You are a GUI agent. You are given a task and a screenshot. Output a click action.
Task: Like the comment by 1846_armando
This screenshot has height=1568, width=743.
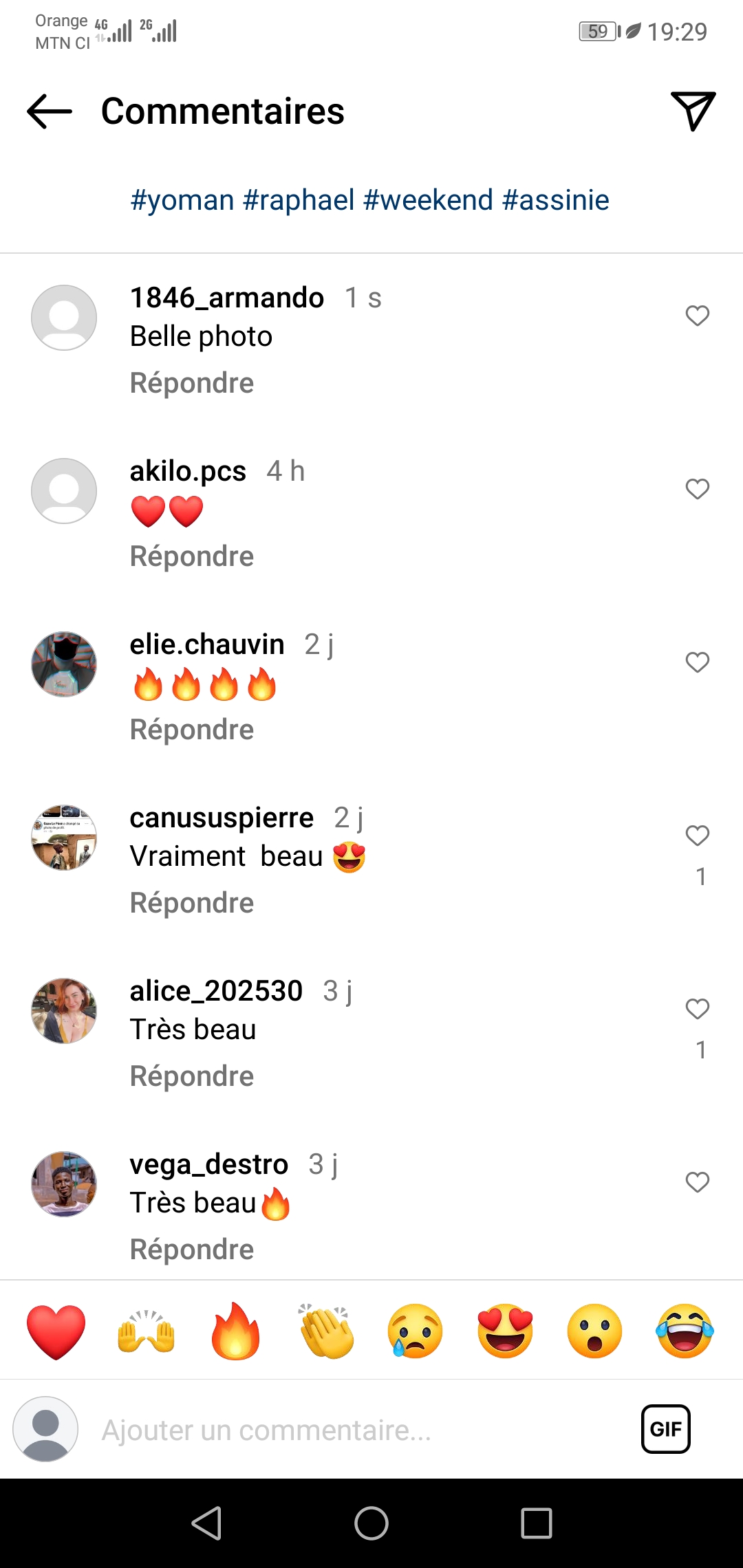click(698, 316)
